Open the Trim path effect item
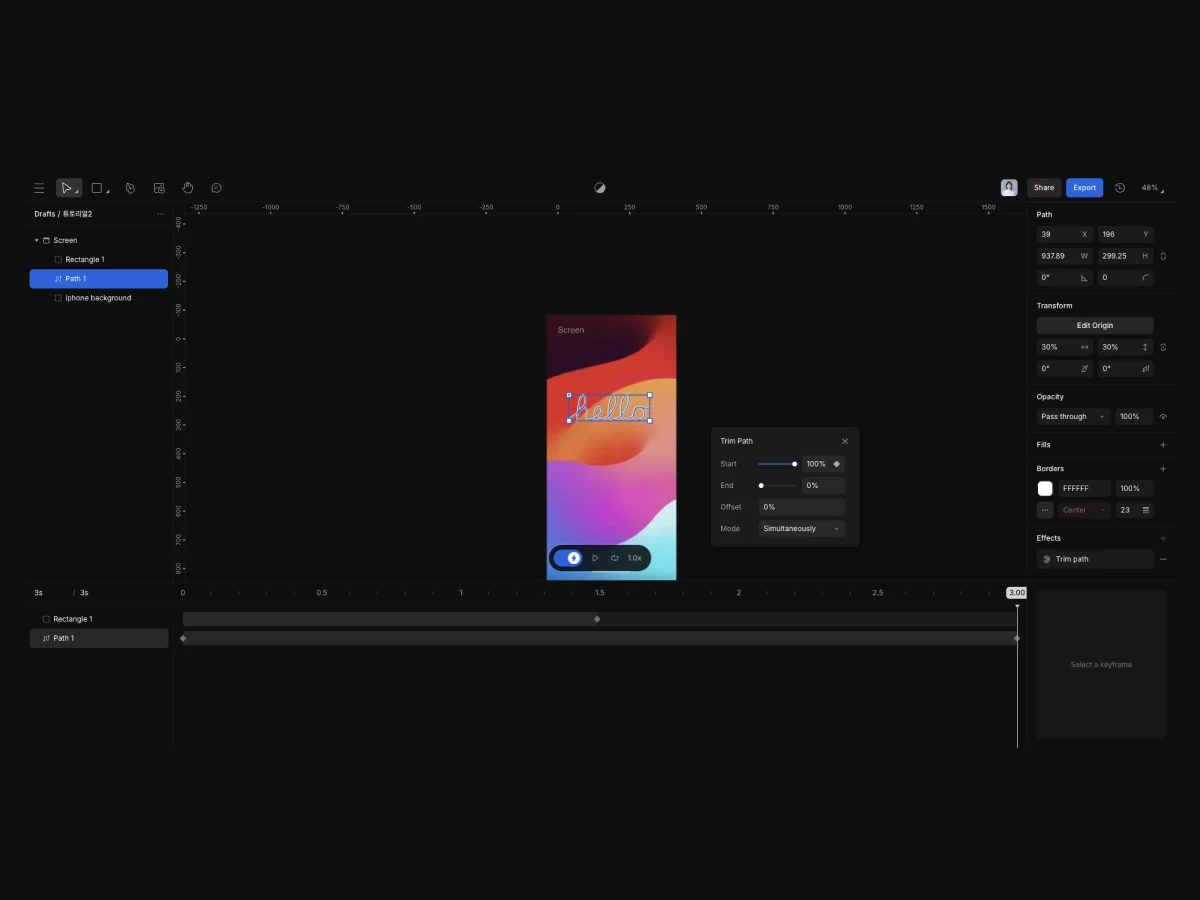The height and width of the screenshot is (900, 1200). (x=1095, y=559)
